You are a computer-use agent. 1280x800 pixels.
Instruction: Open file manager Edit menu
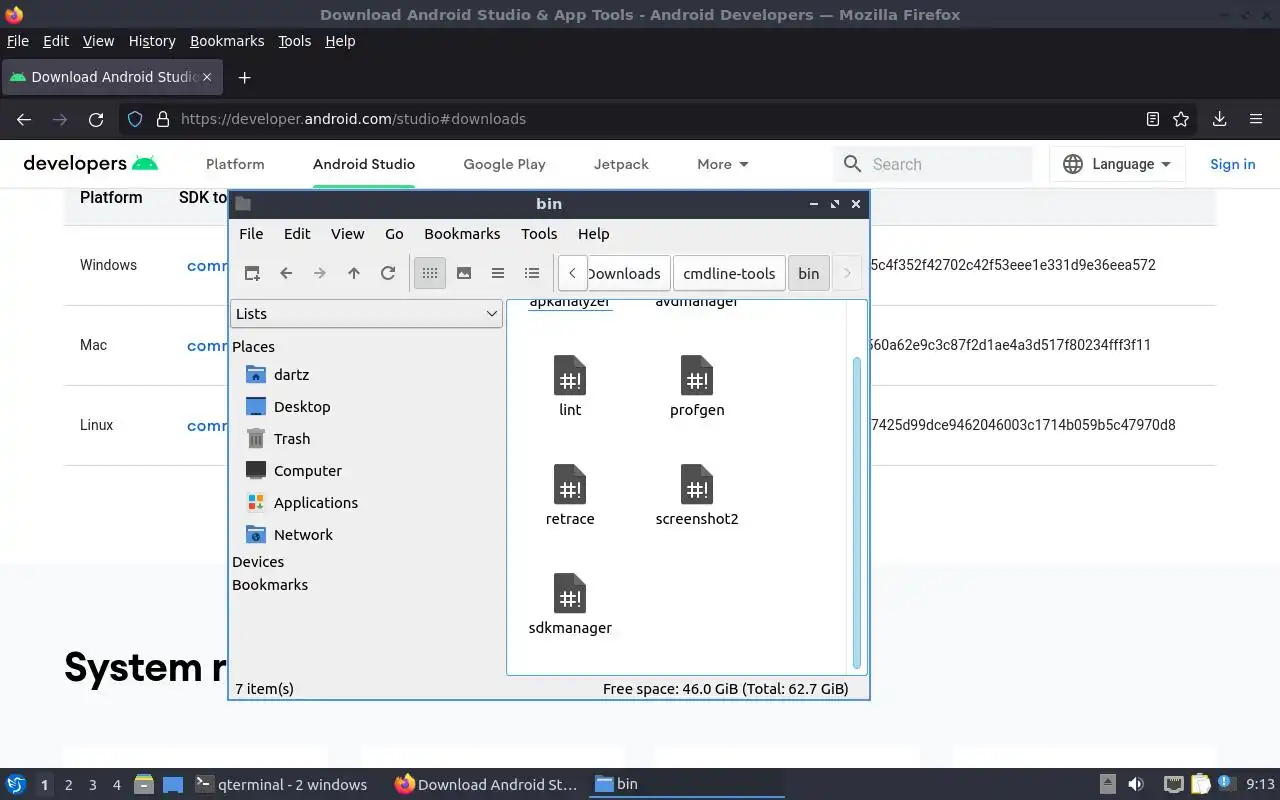tap(297, 233)
